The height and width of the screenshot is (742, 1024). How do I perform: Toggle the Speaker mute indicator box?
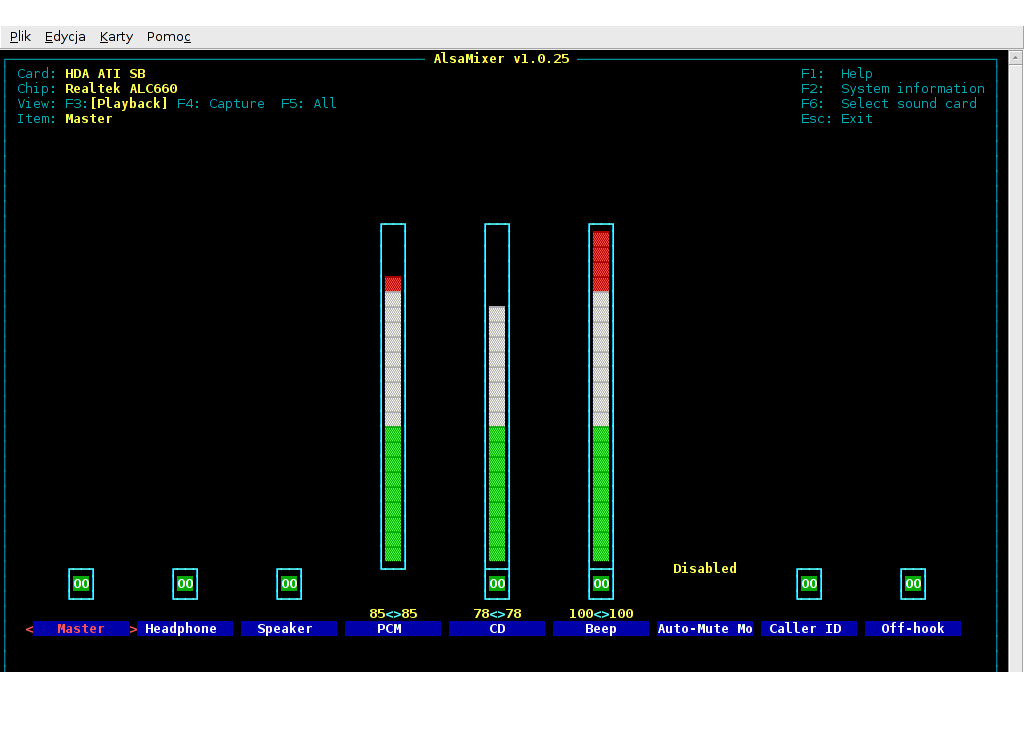pos(289,584)
